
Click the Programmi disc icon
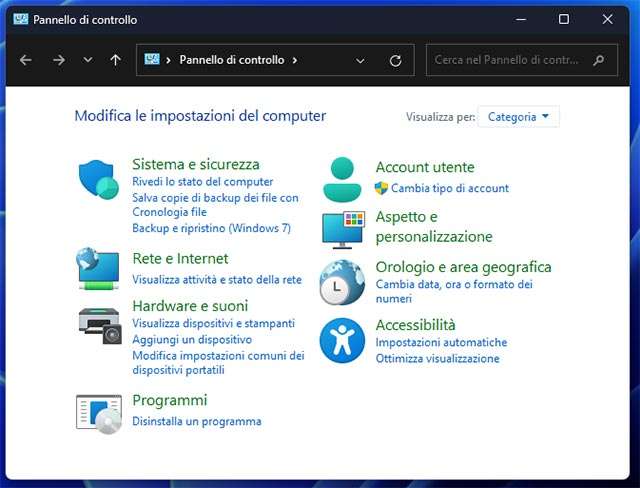coord(99,412)
